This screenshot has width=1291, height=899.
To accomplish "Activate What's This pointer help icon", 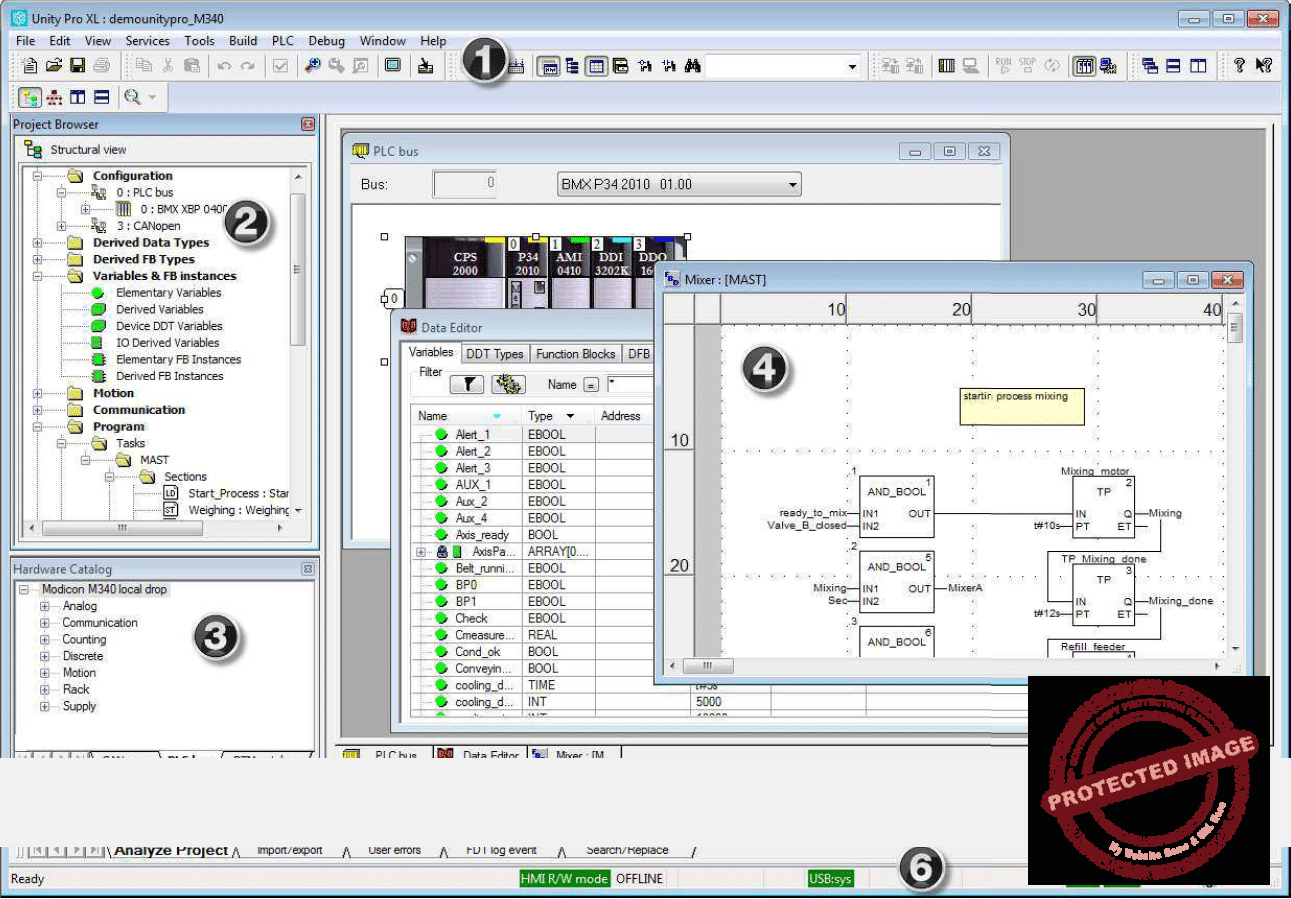I will pyautogui.click(x=1264, y=66).
